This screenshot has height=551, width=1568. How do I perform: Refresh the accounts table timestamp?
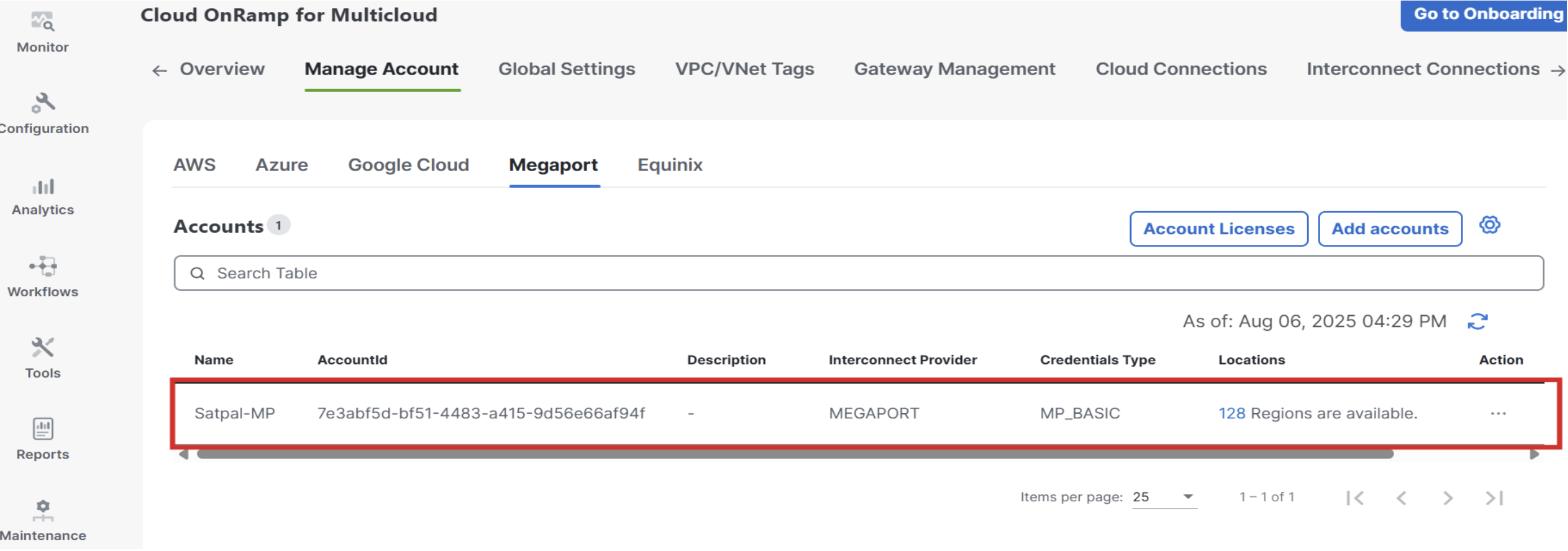click(1477, 322)
